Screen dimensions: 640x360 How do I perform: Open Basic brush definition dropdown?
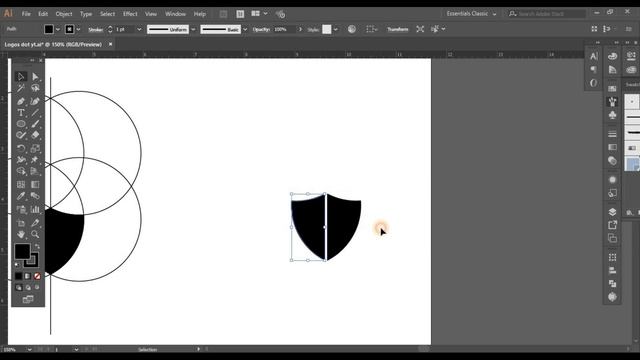[245, 29]
